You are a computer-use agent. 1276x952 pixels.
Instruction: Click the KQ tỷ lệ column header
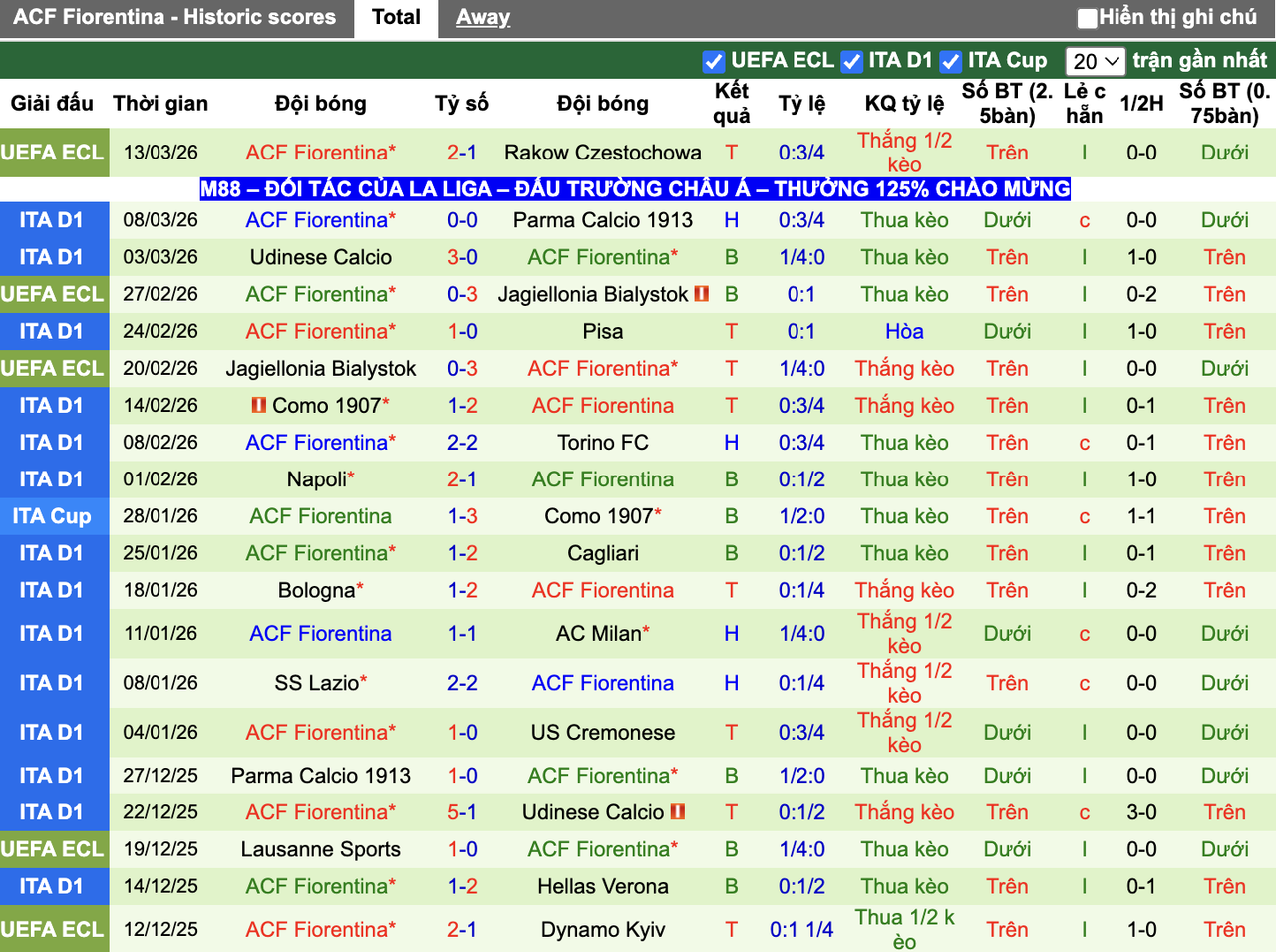click(904, 103)
